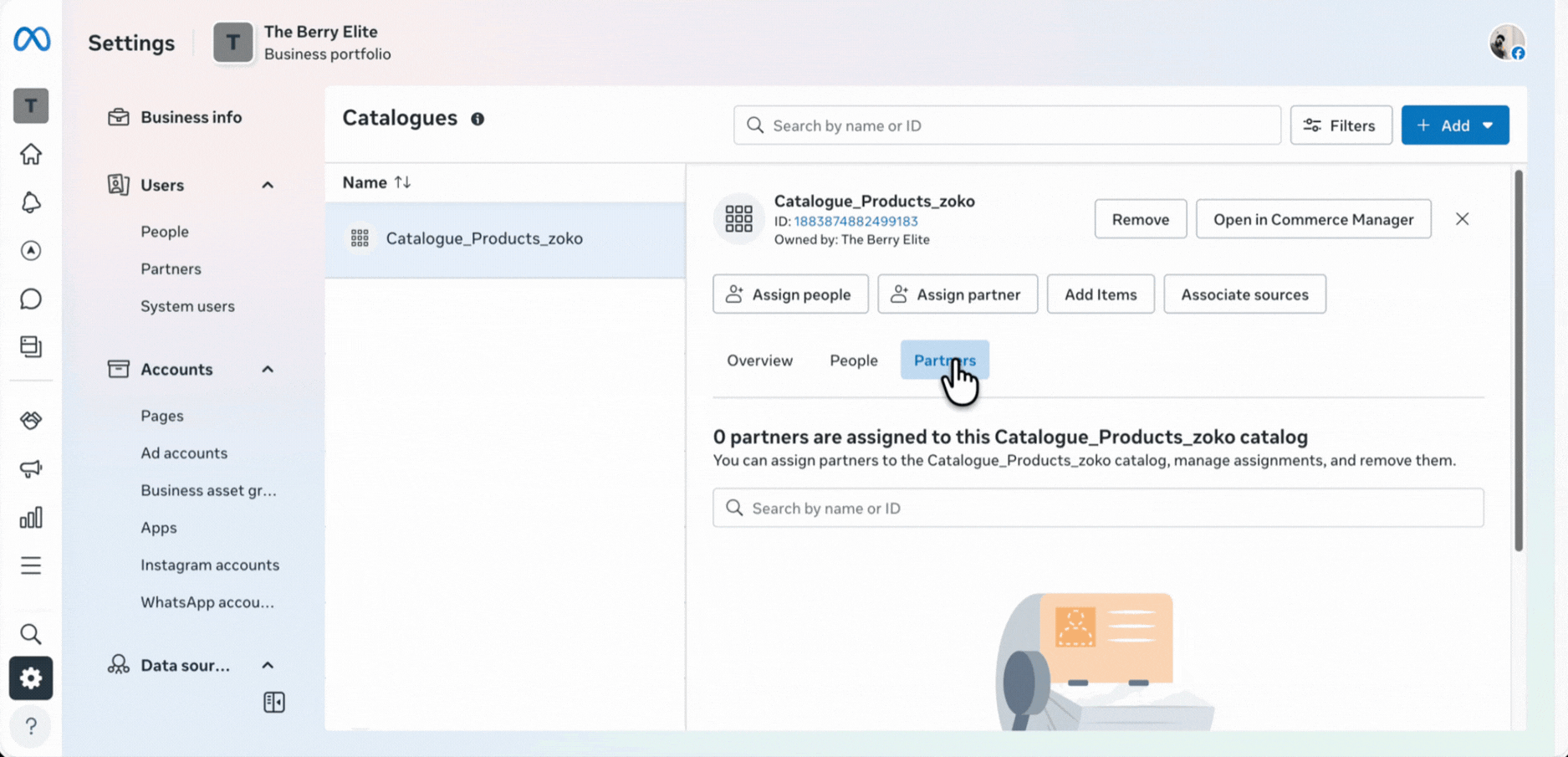Collapse the settings sidebar panel icon
The height and width of the screenshot is (757, 1568).
click(x=274, y=702)
